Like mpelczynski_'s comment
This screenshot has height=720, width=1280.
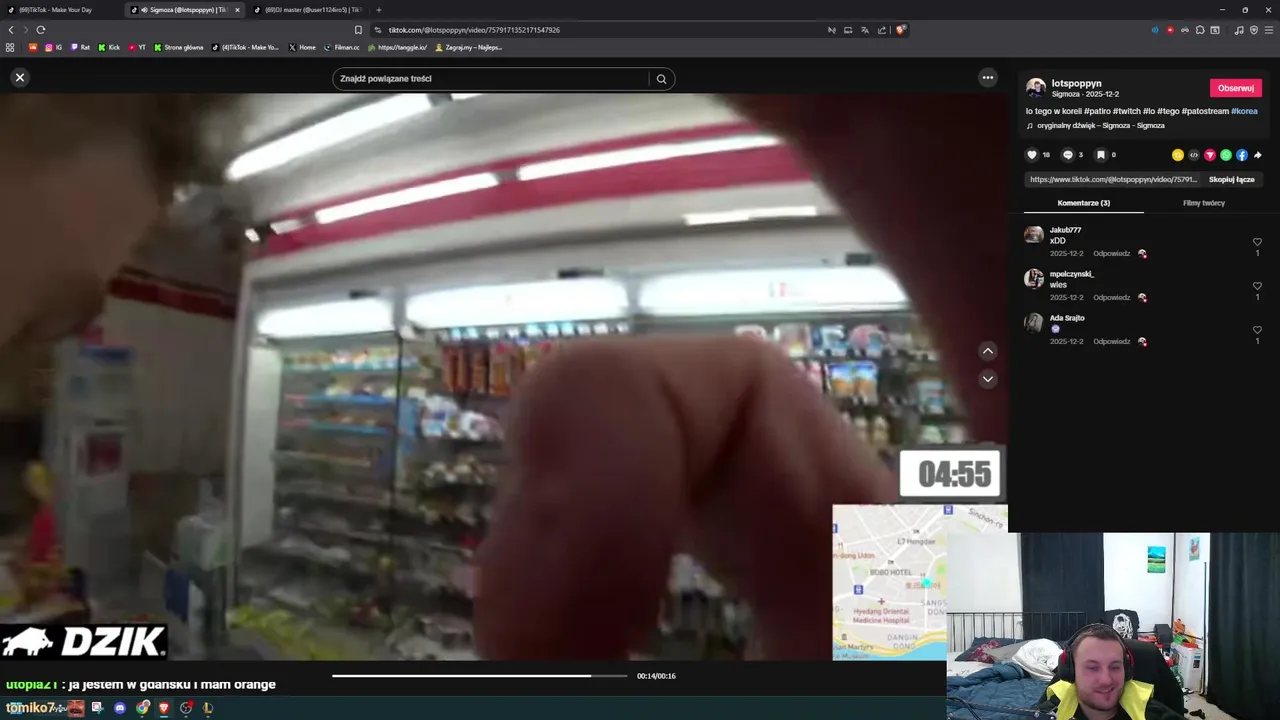point(1257,286)
